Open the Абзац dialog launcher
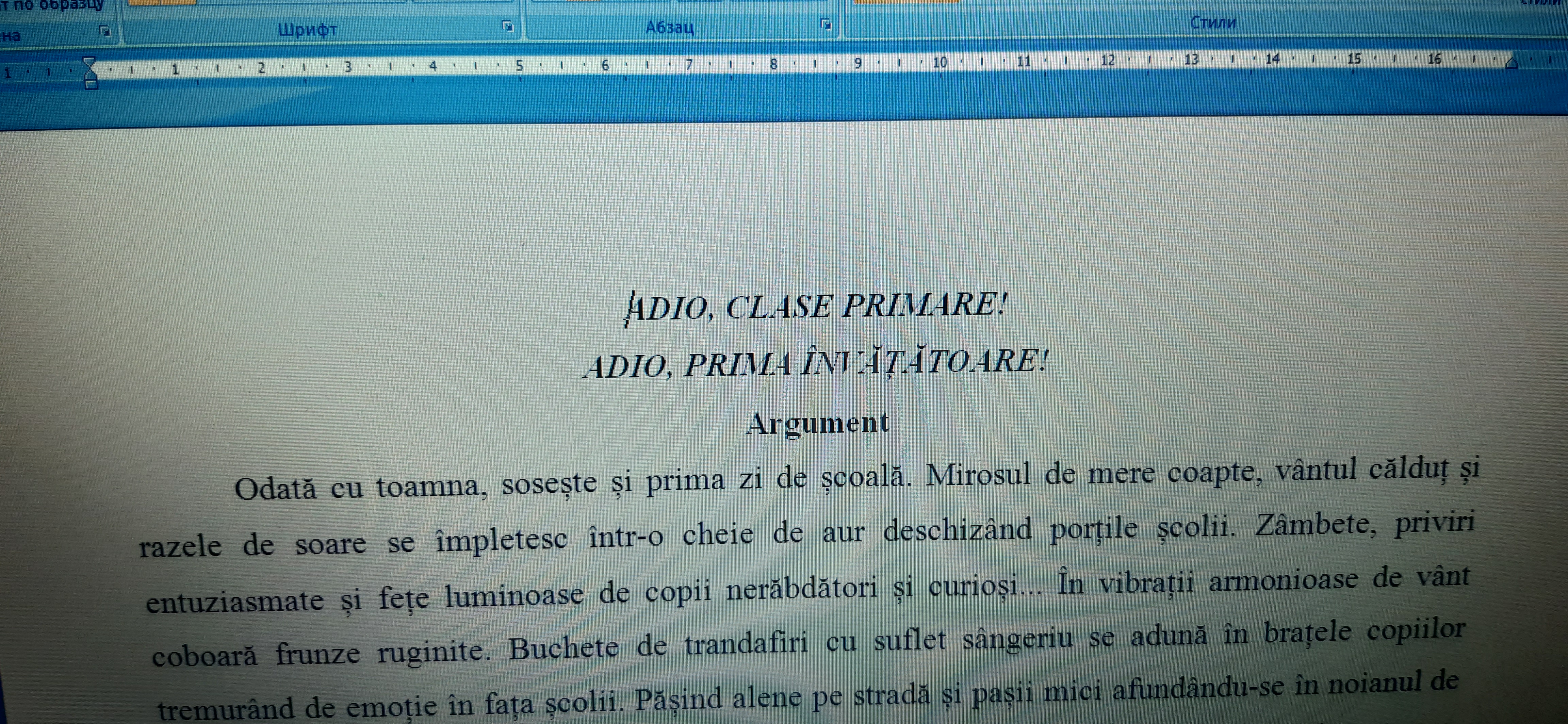Screen dimensions: 1568x724 click(x=826, y=24)
